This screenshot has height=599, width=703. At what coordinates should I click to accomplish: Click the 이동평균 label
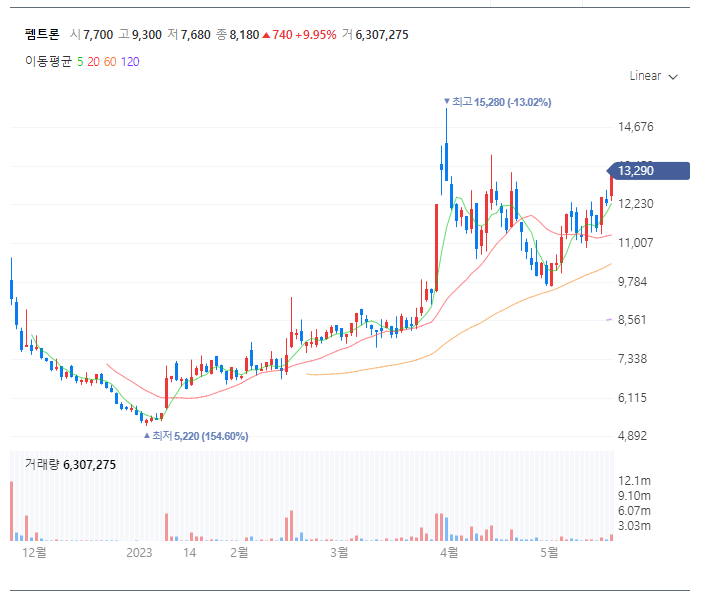(x=48, y=62)
